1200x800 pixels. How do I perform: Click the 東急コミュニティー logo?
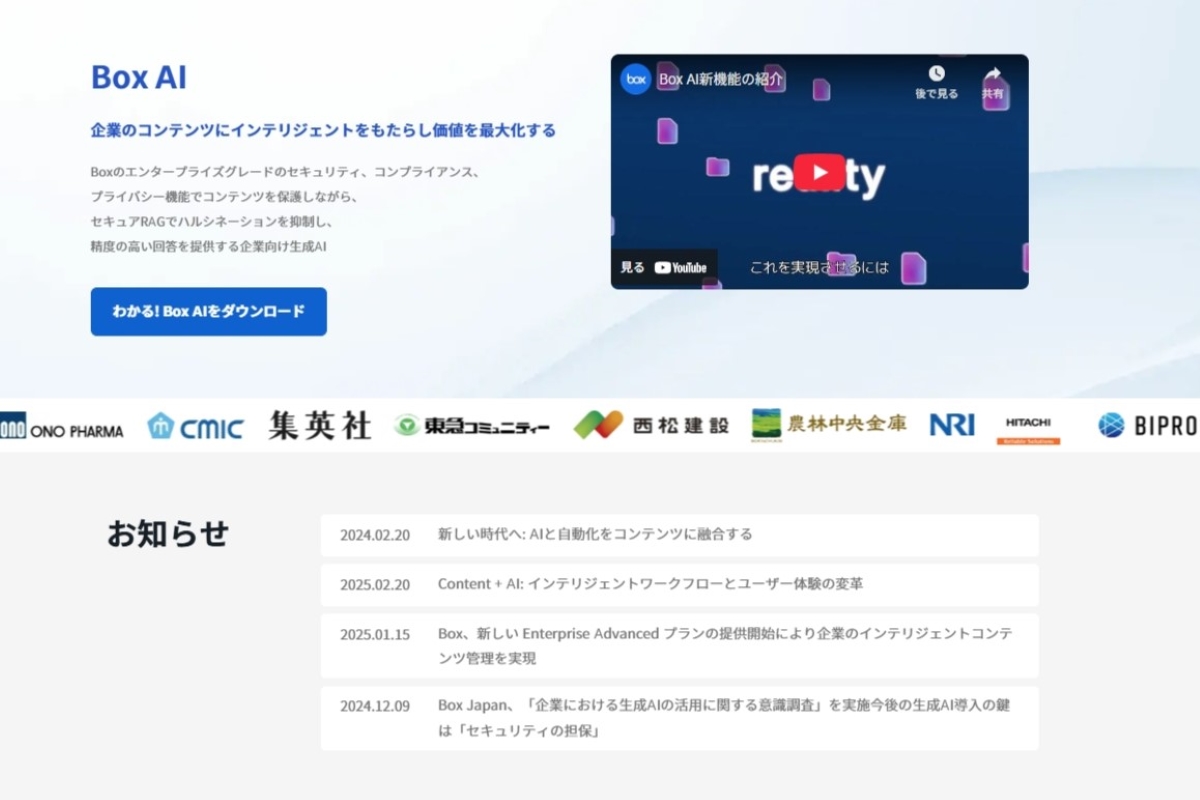coord(472,427)
